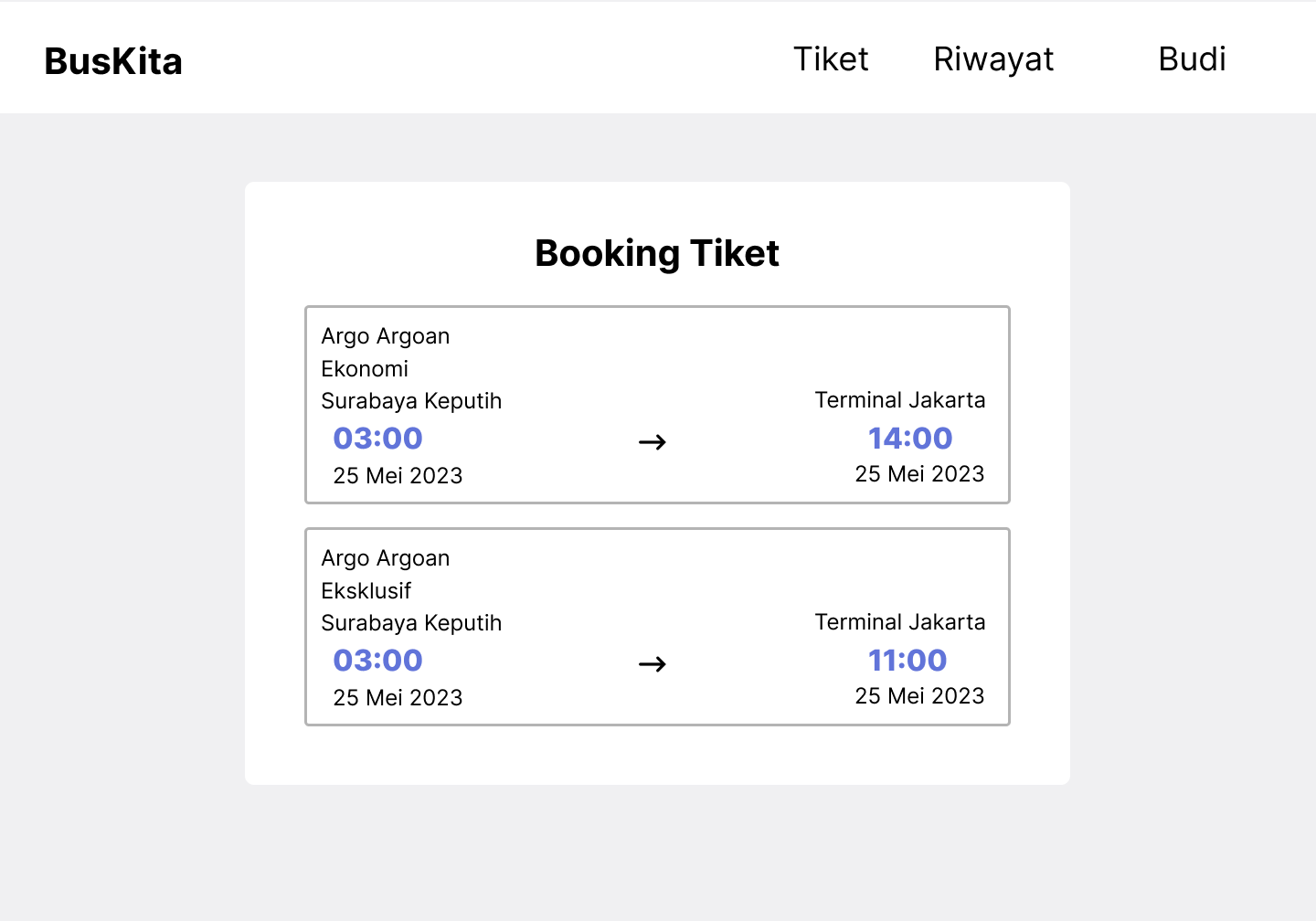Click the 11:00 arrival time
The height and width of the screenshot is (921, 1316).
[x=907, y=661]
